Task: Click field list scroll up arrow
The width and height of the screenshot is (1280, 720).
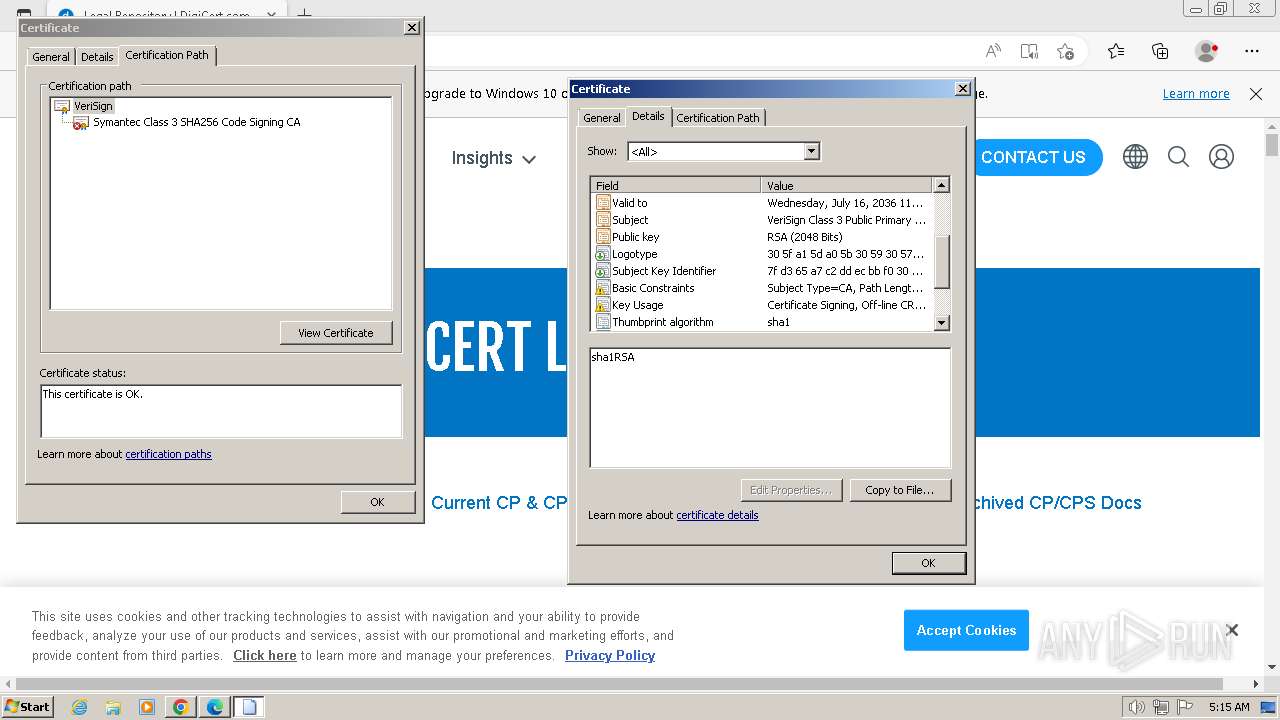Action: tap(941, 185)
